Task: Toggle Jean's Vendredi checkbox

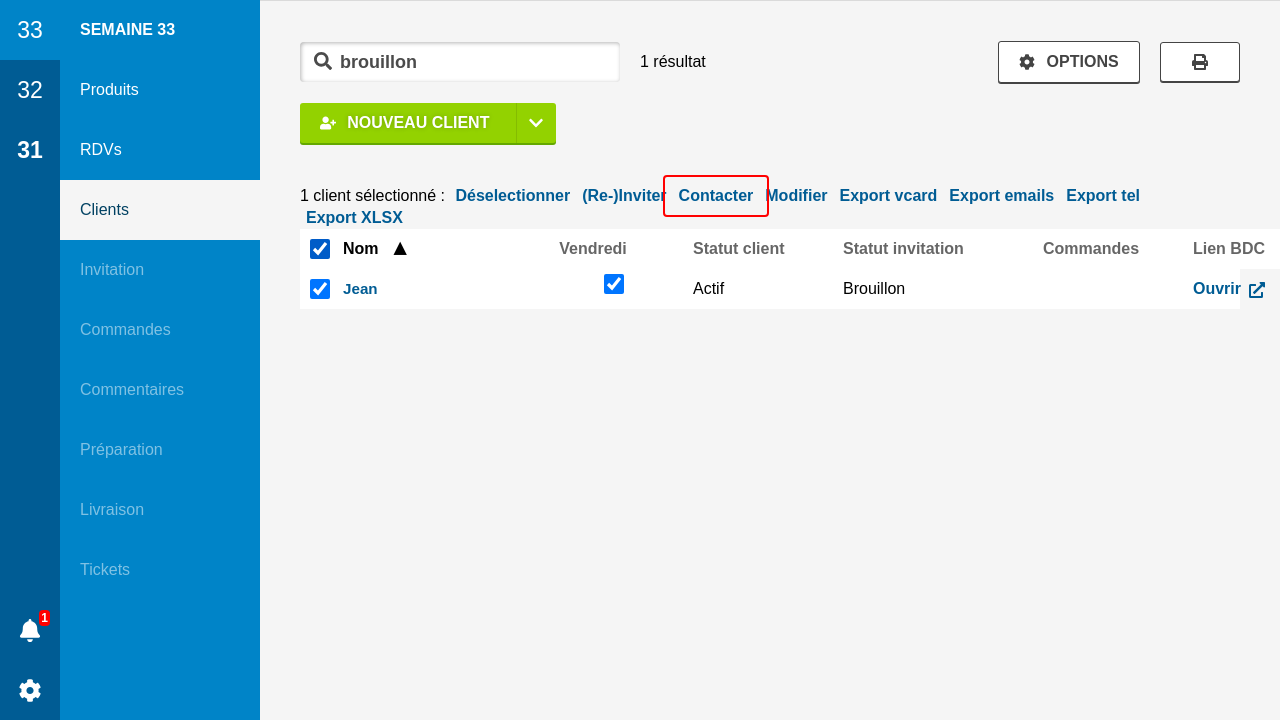Action: tap(614, 284)
